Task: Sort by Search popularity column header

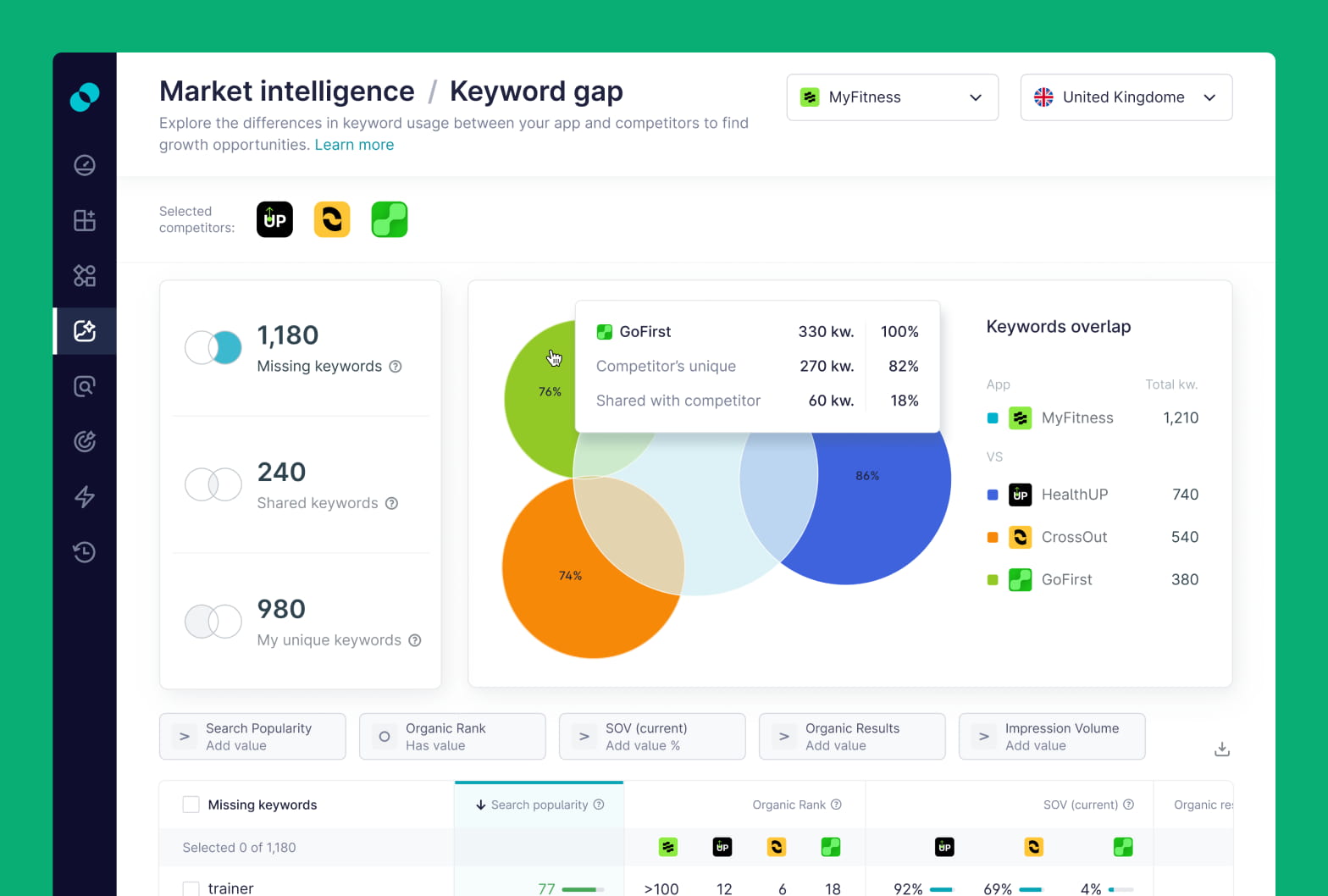Action: click(x=539, y=805)
